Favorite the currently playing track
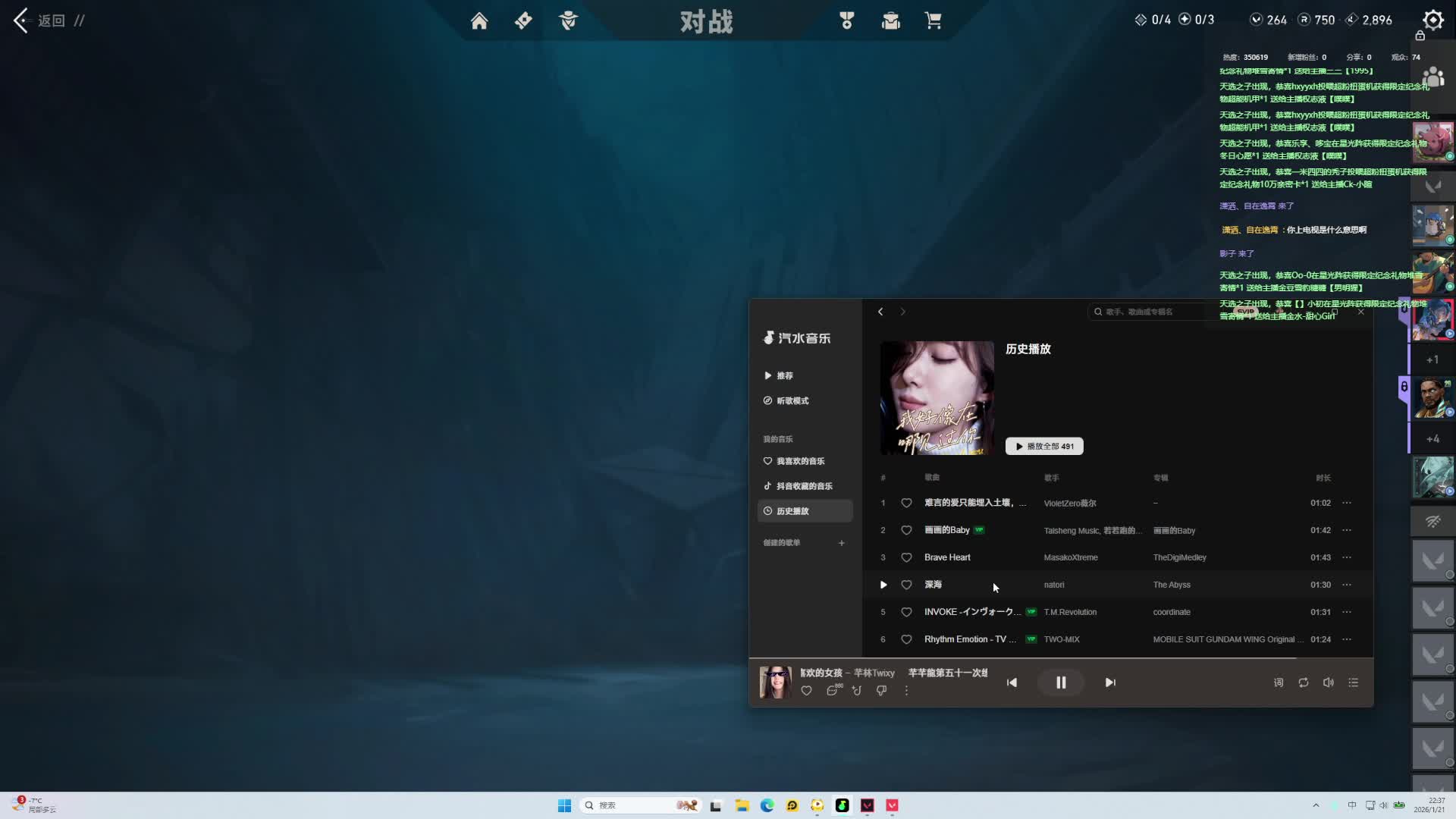This screenshot has width=1456, height=819. pyautogui.click(x=807, y=691)
